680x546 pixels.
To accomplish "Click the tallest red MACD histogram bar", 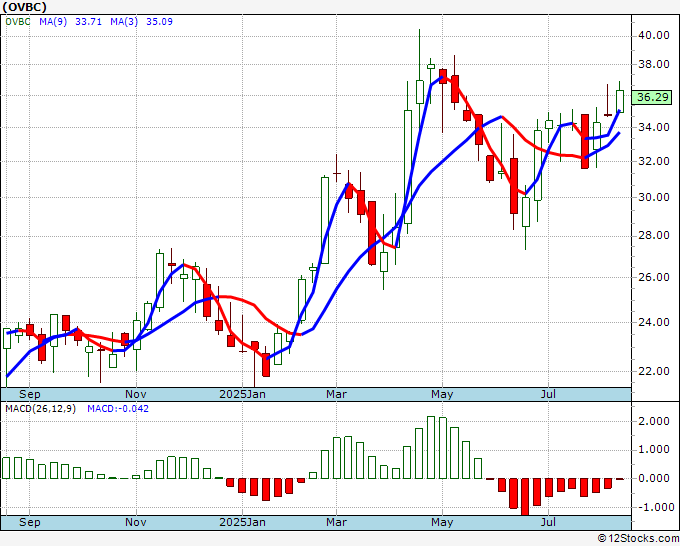I will 525,497.
